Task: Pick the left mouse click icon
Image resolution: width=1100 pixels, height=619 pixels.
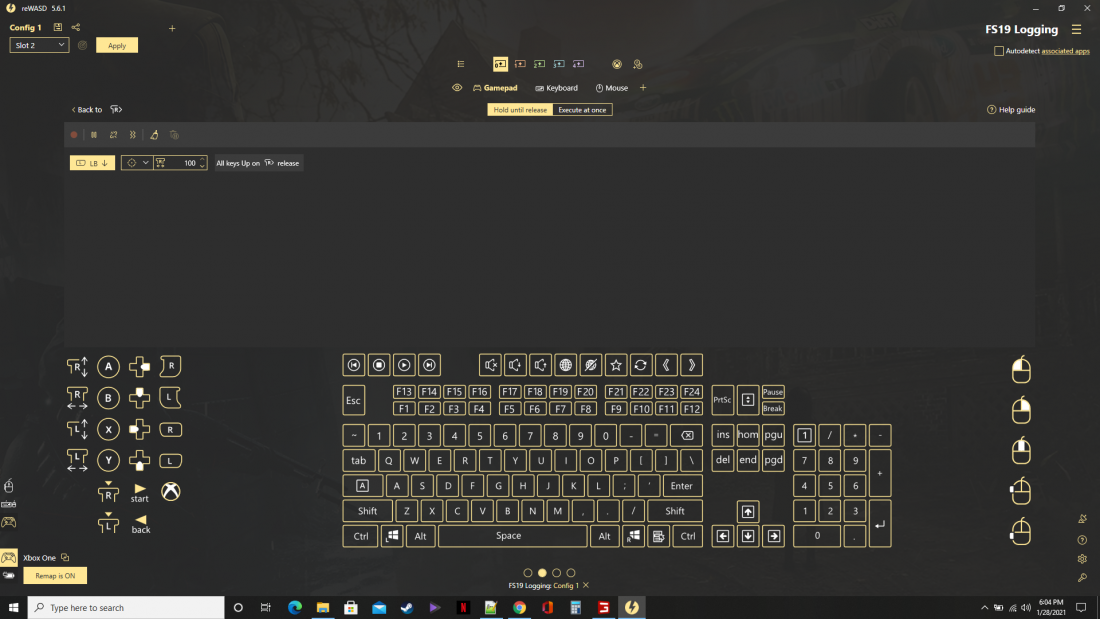Action: coord(1020,370)
